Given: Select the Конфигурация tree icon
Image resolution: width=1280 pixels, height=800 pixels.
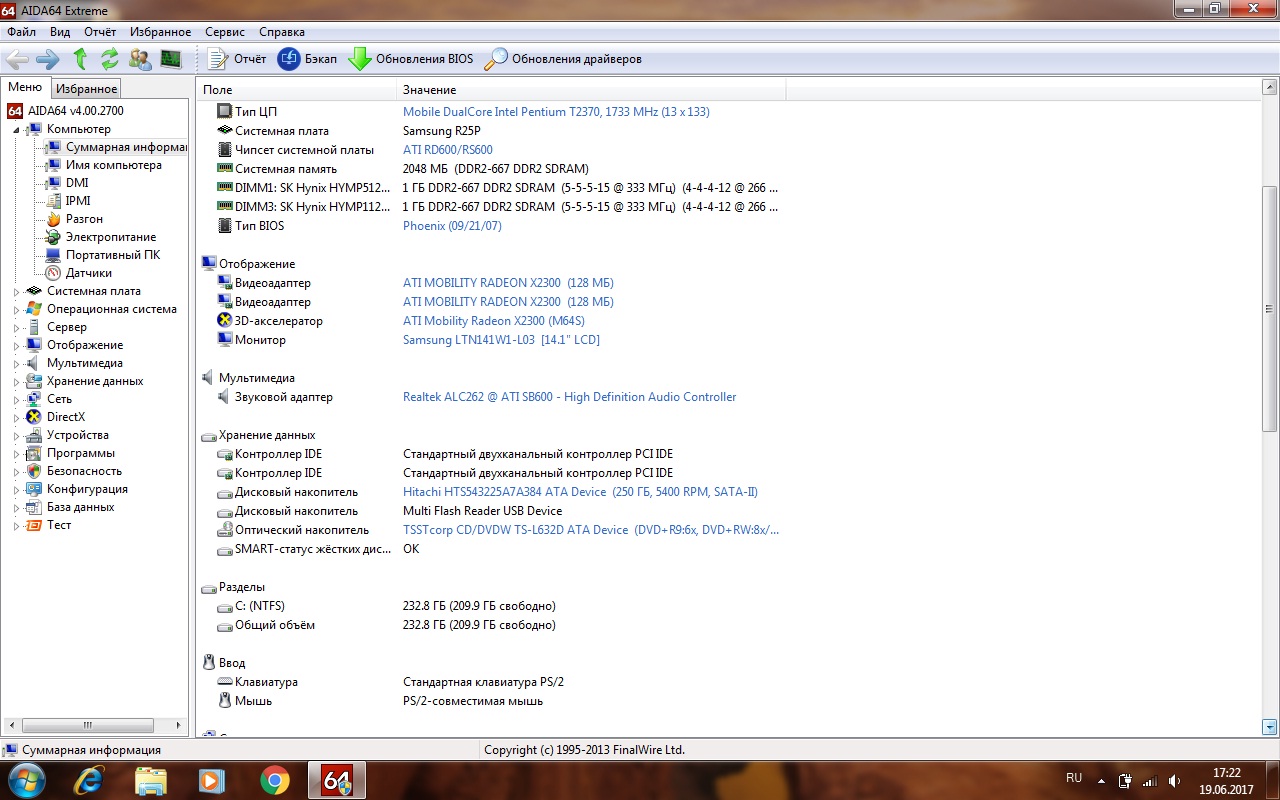Looking at the screenshot, I should click(34, 489).
